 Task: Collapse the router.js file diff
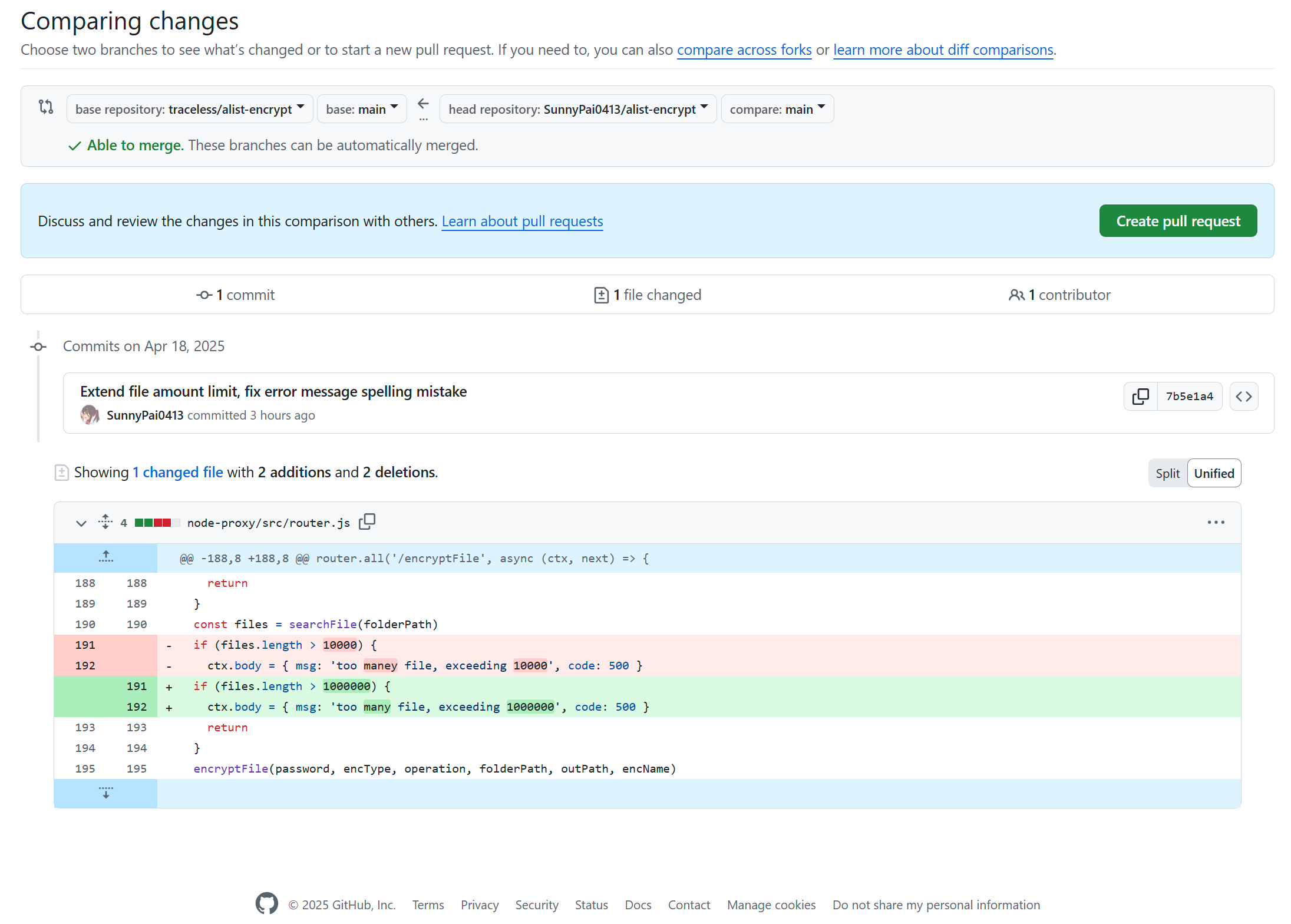click(x=81, y=523)
